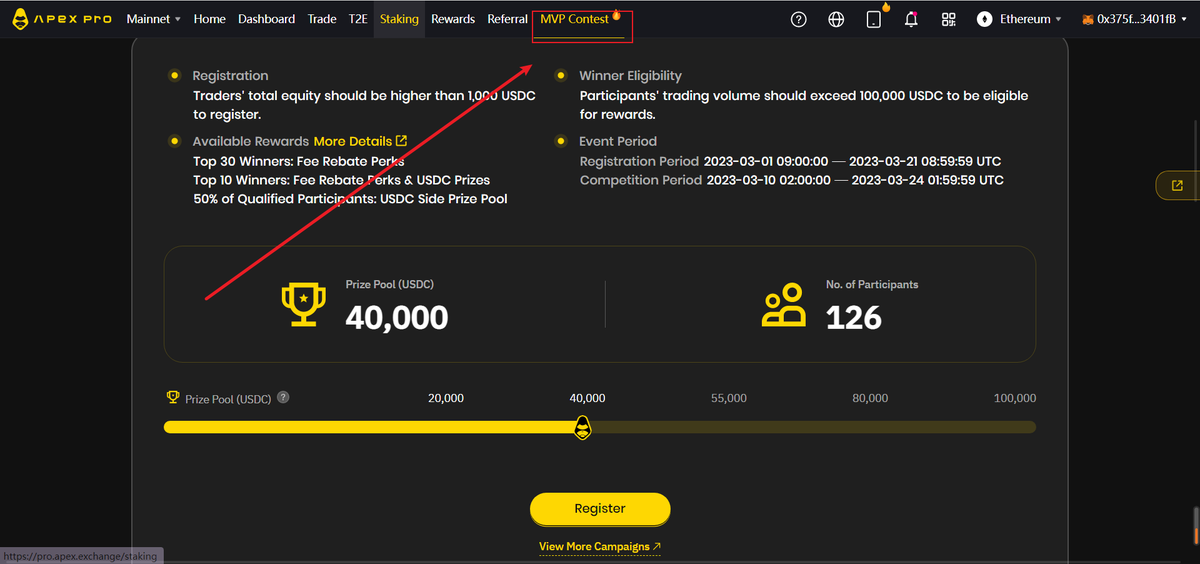
Task: Click the ApeX Pro logo
Action: (62, 19)
